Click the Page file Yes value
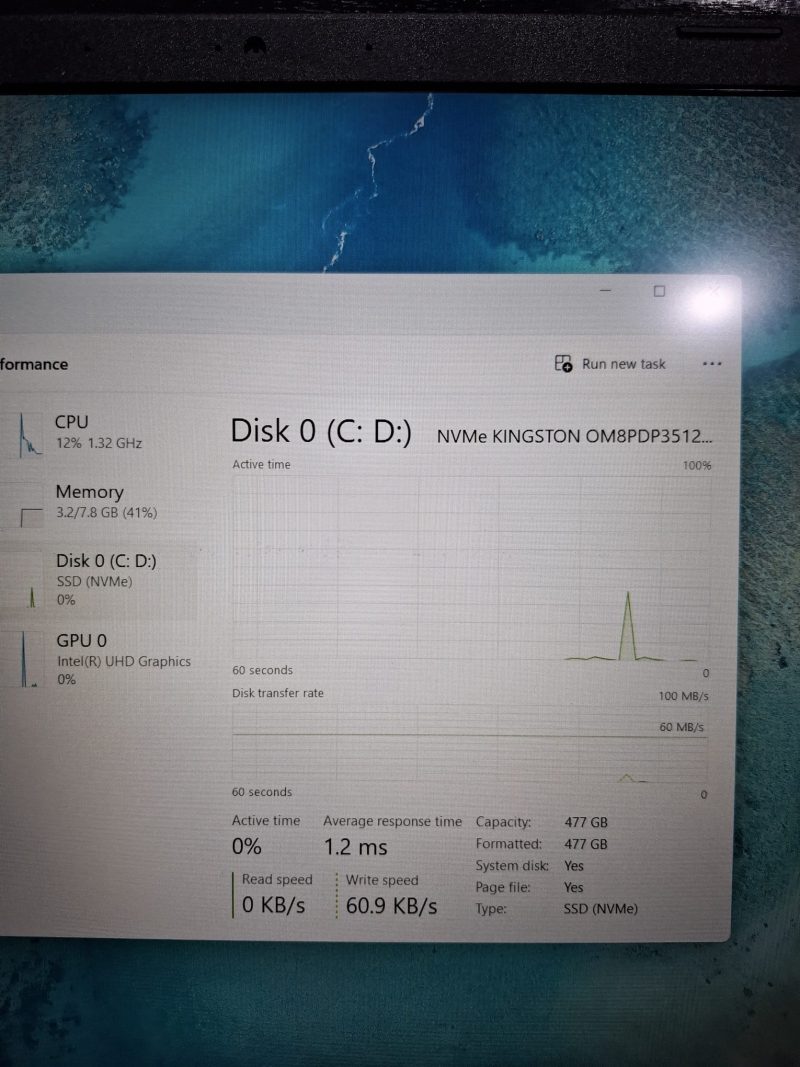Image resolution: width=800 pixels, height=1067 pixels. [573, 887]
